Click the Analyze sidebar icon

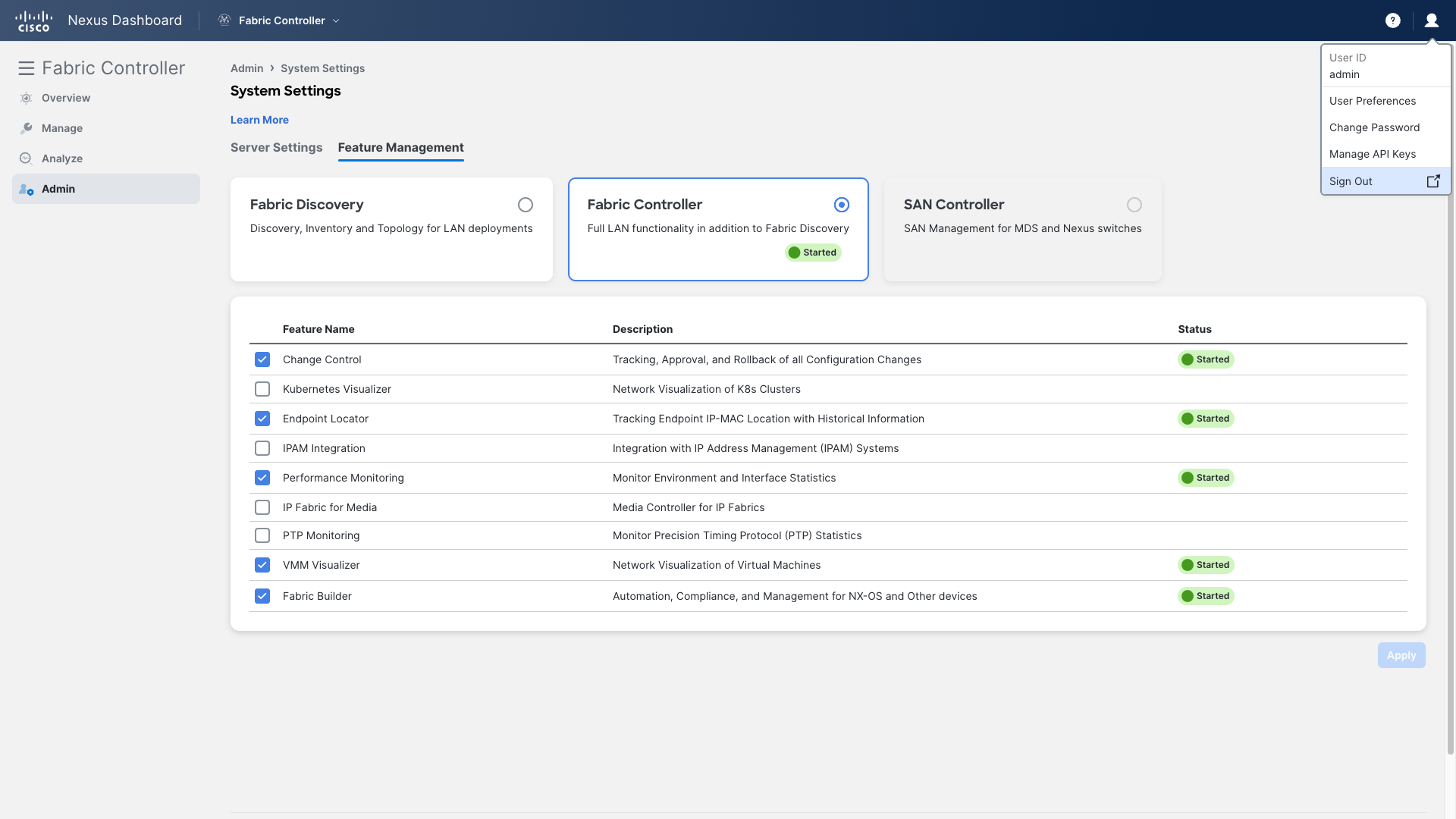pos(27,158)
